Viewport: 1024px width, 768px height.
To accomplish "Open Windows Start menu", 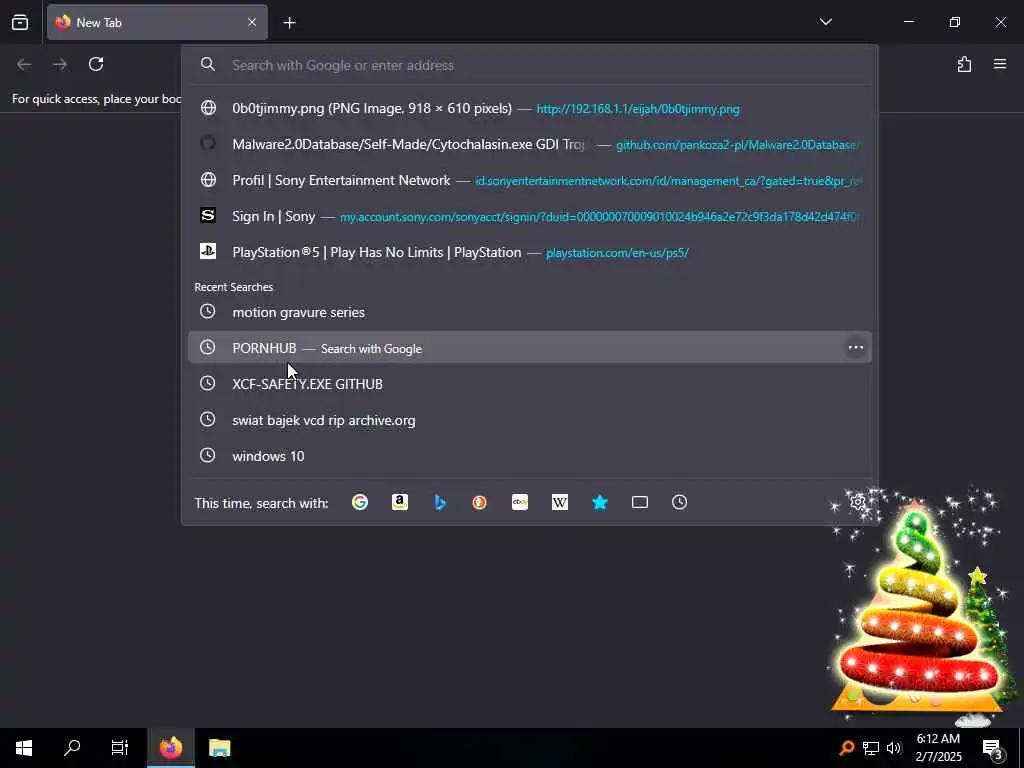I will 24,748.
